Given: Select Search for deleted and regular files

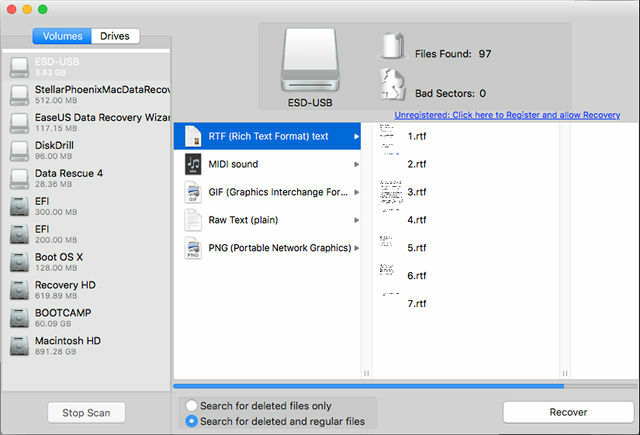Looking at the screenshot, I should 191,421.
